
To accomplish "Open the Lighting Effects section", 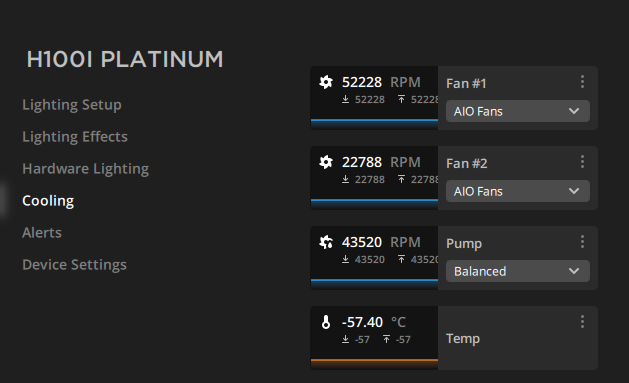I will 75,137.
